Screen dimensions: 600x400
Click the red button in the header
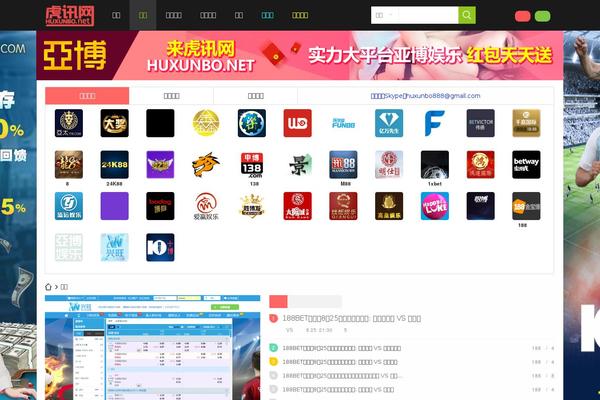(522, 16)
